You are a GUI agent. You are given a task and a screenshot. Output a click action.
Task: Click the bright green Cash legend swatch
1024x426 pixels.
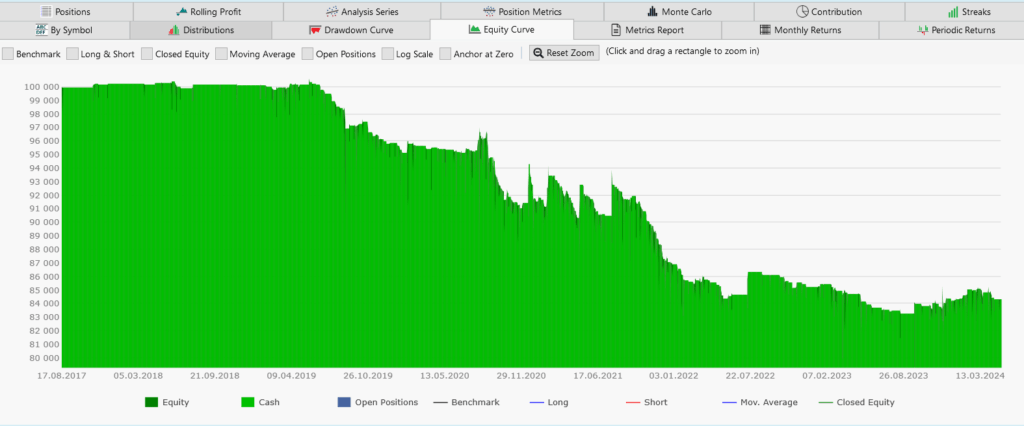[248, 402]
